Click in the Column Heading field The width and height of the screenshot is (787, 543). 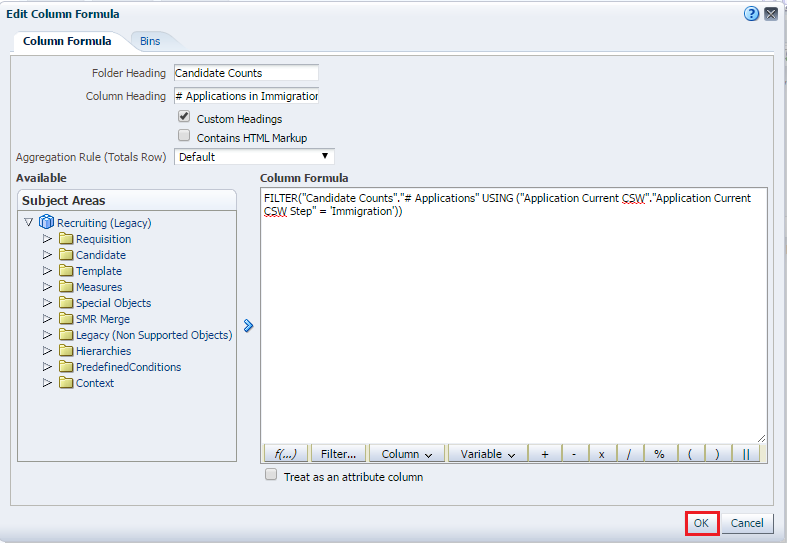click(x=246, y=96)
